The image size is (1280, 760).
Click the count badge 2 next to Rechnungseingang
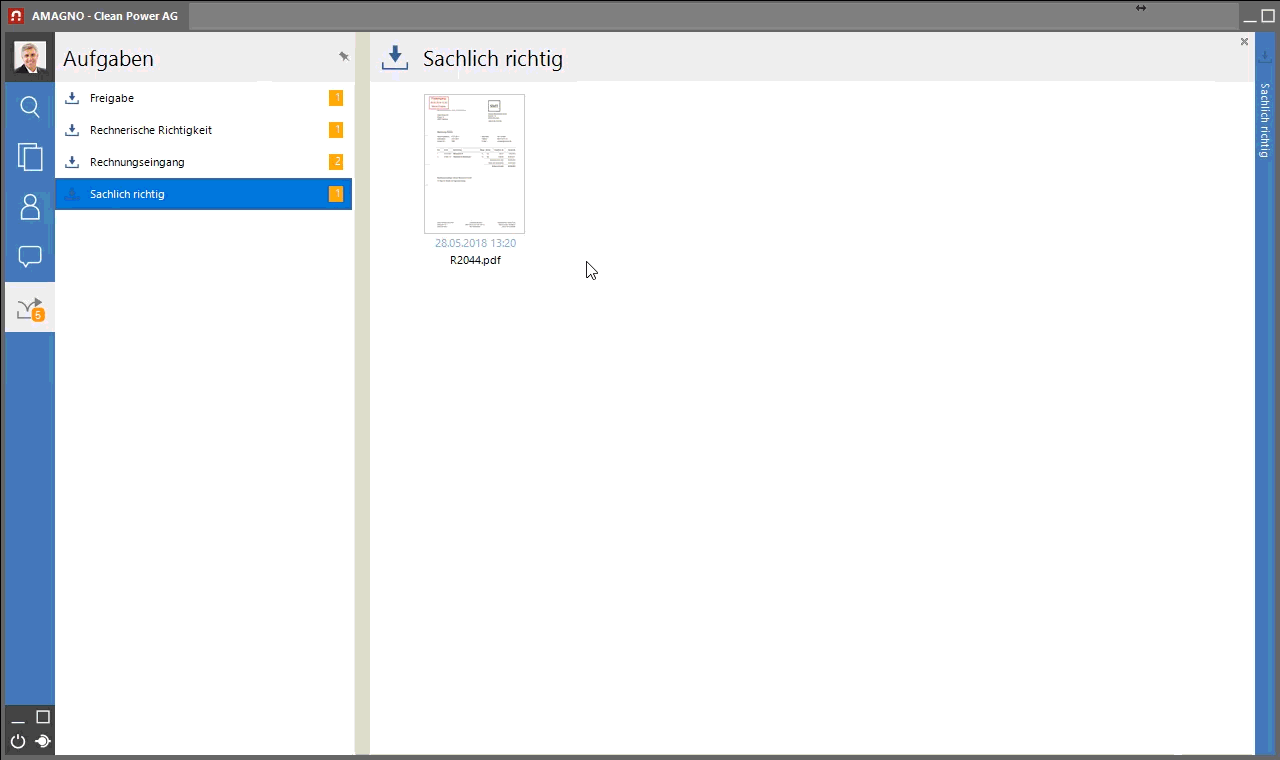coord(336,162)
